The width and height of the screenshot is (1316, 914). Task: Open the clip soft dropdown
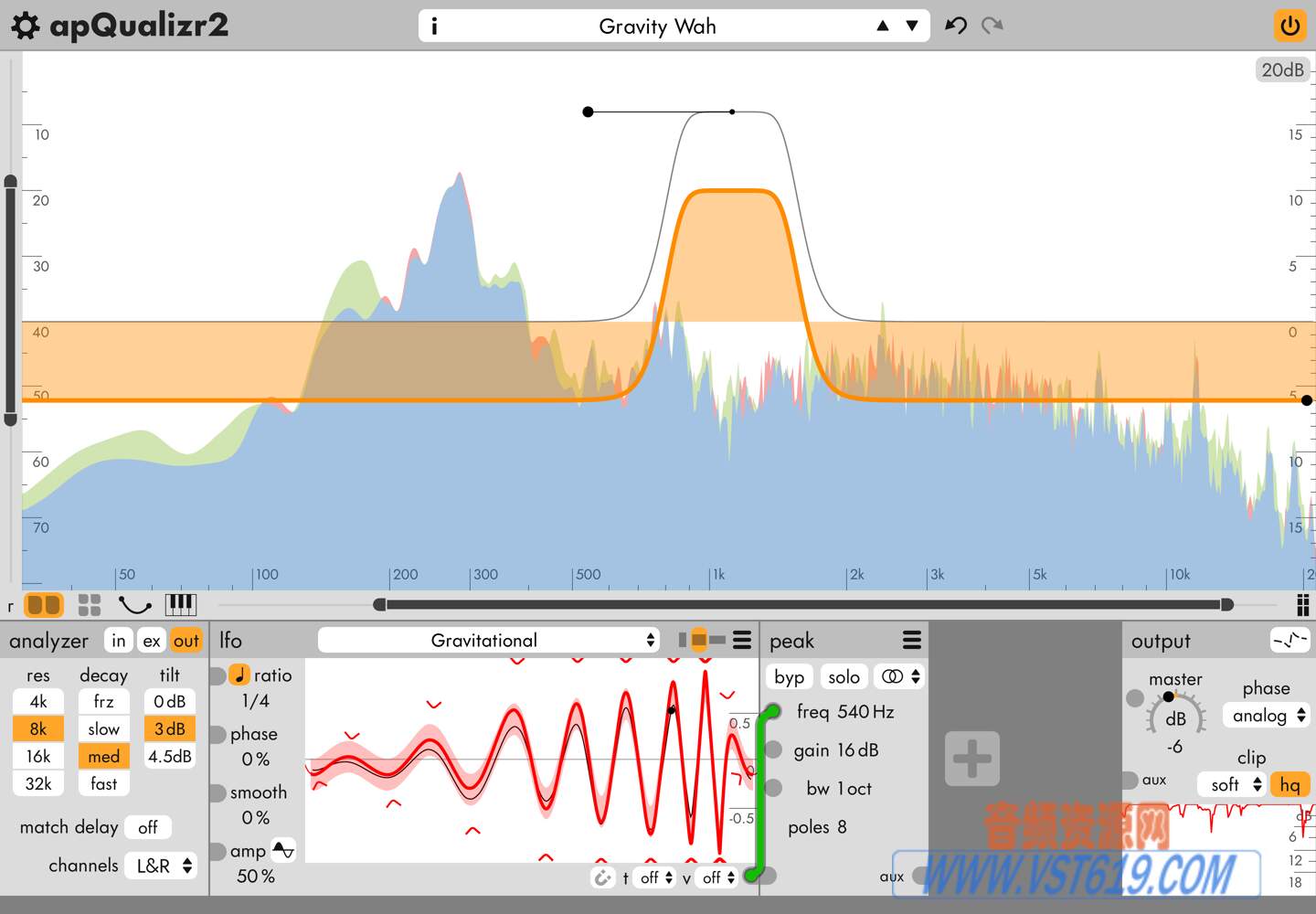pos(1231,784)
